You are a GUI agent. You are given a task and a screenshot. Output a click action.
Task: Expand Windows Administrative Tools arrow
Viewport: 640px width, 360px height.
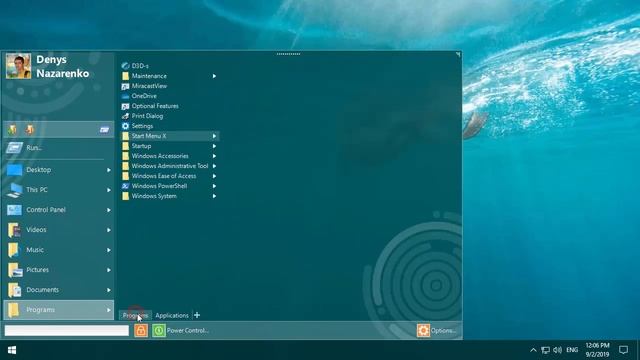click(214, 166)
